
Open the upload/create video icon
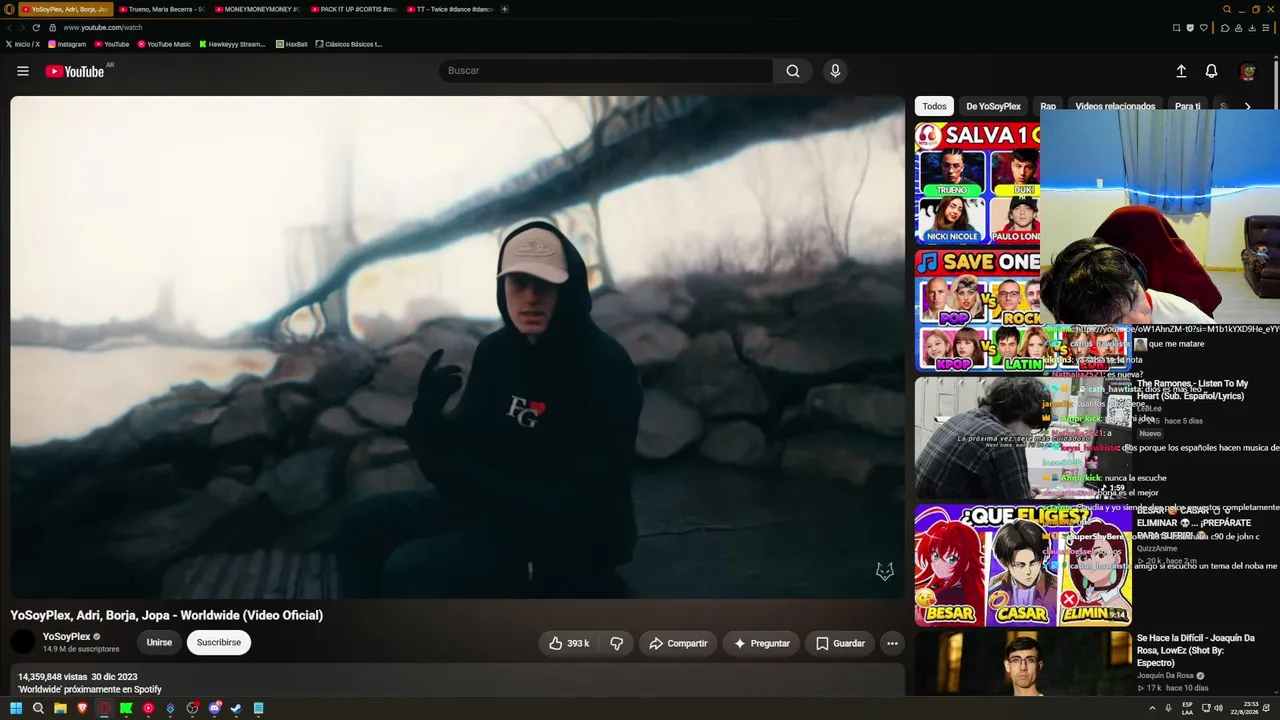click(1181, 71)
